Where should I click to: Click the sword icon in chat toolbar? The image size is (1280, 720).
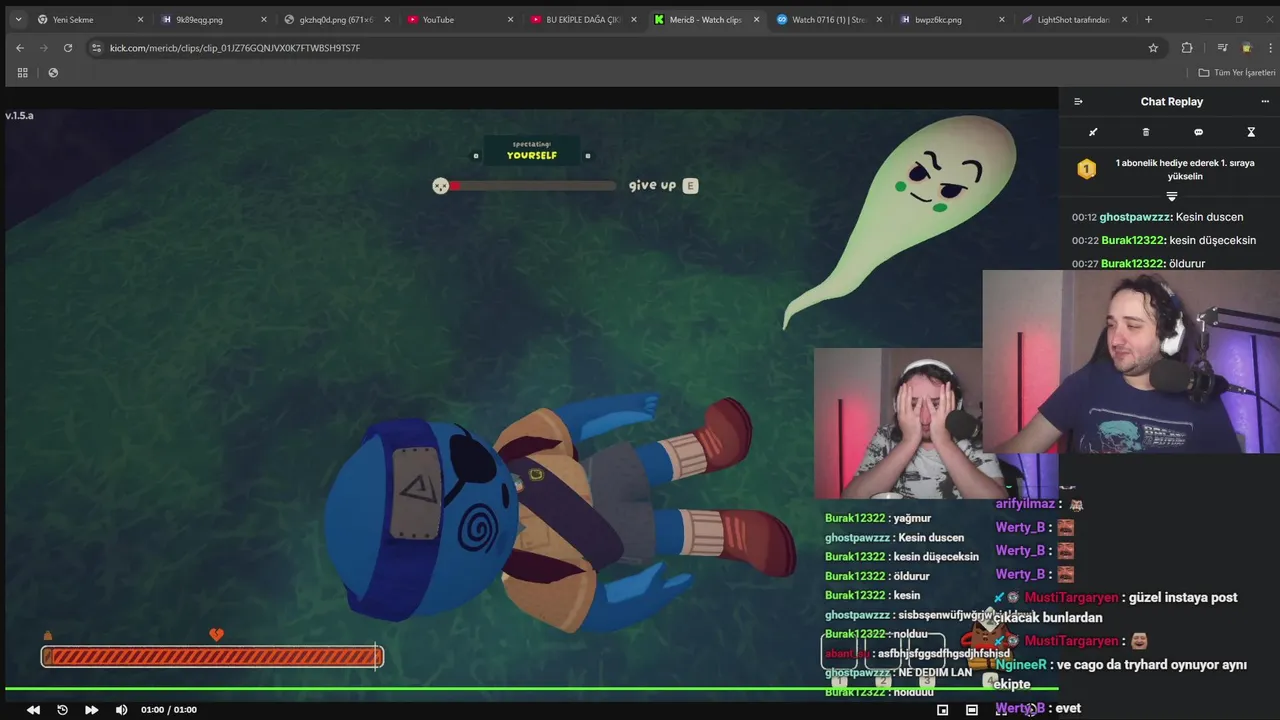(x=1093, y=132)
